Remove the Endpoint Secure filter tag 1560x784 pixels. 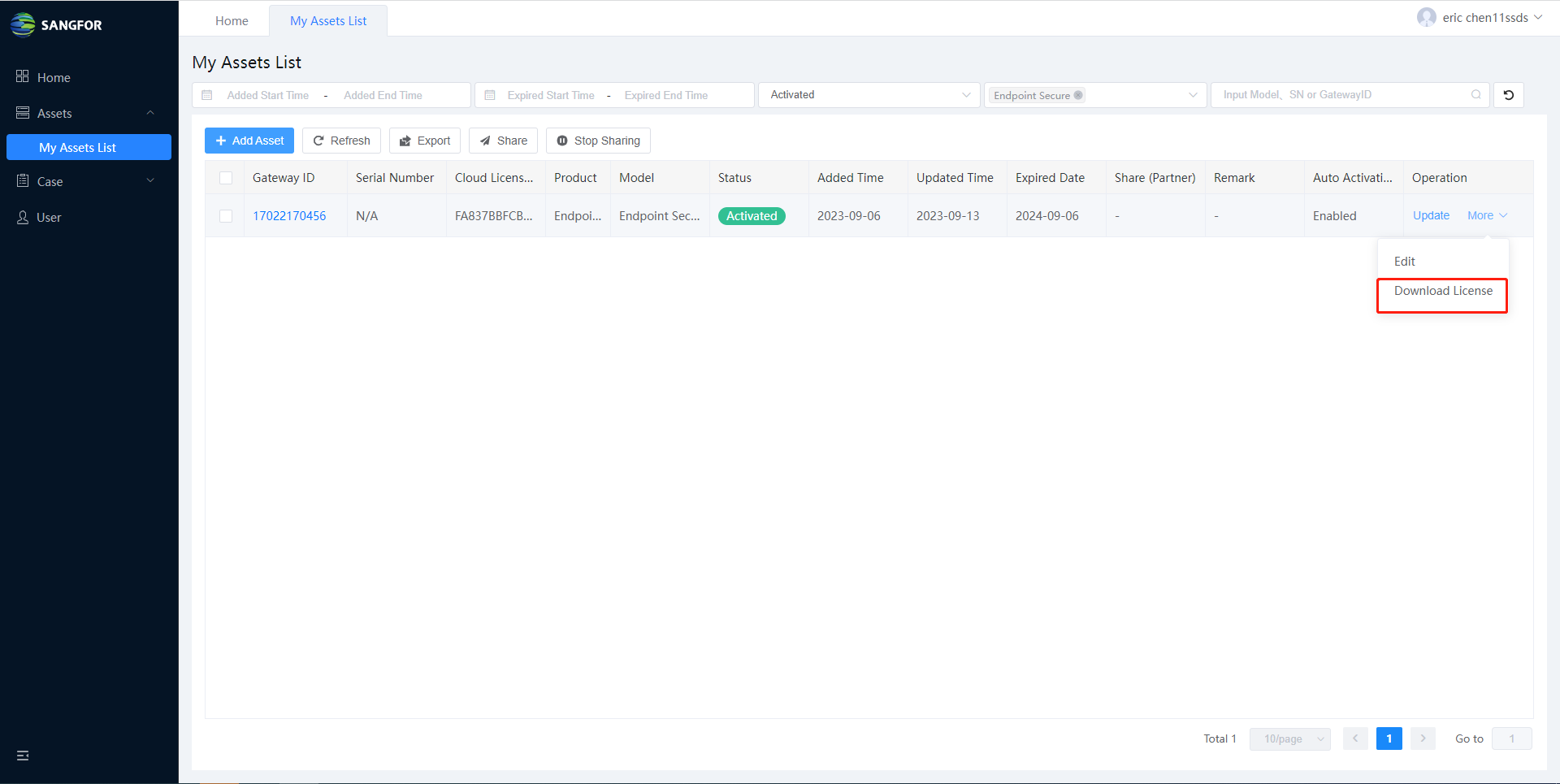1078,95
